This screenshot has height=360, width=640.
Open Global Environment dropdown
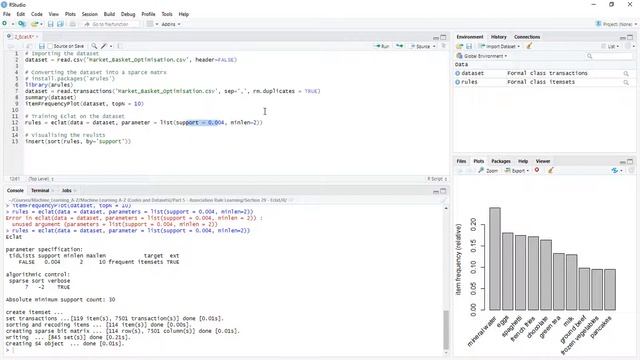(482, 56)
